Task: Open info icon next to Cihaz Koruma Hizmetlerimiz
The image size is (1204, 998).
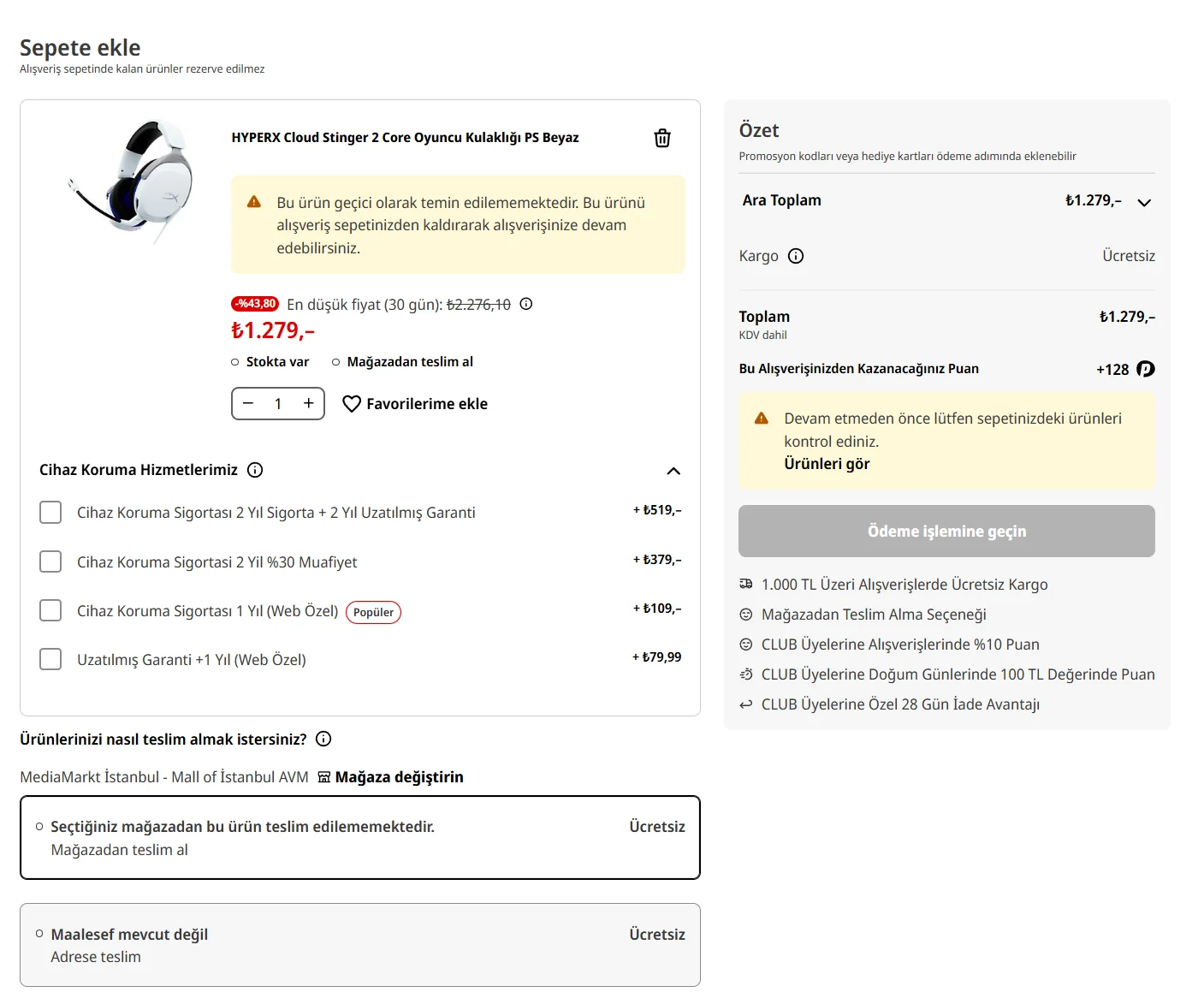Action: click(255, 470)
